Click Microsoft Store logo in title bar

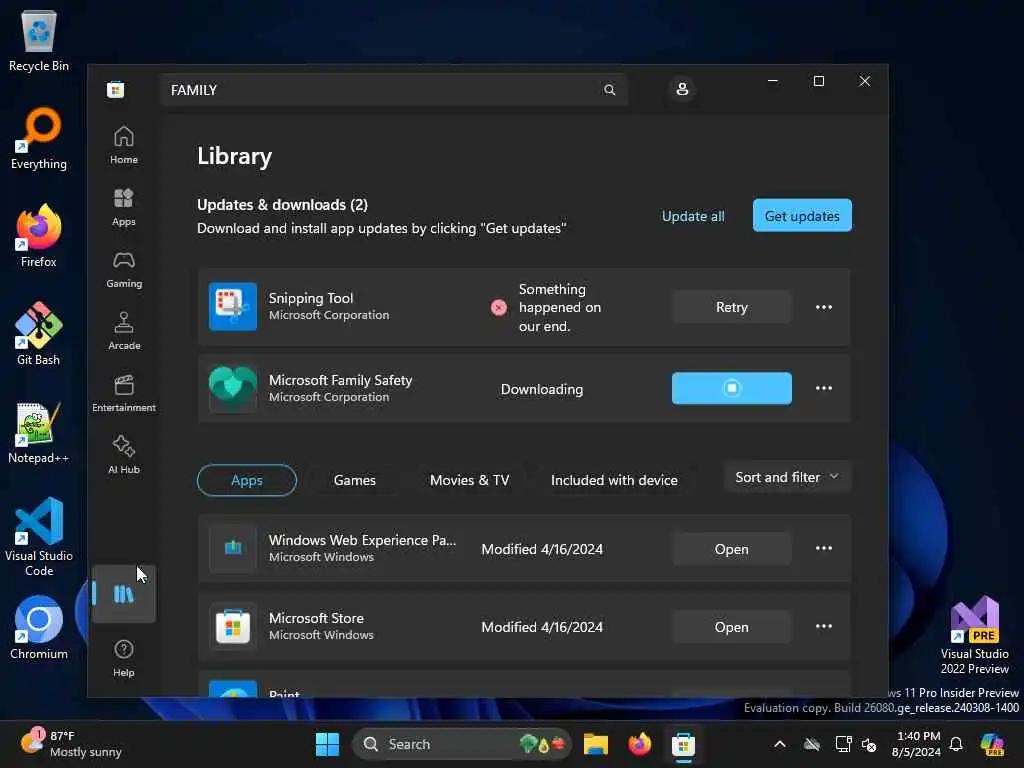(x=116, y=89)
